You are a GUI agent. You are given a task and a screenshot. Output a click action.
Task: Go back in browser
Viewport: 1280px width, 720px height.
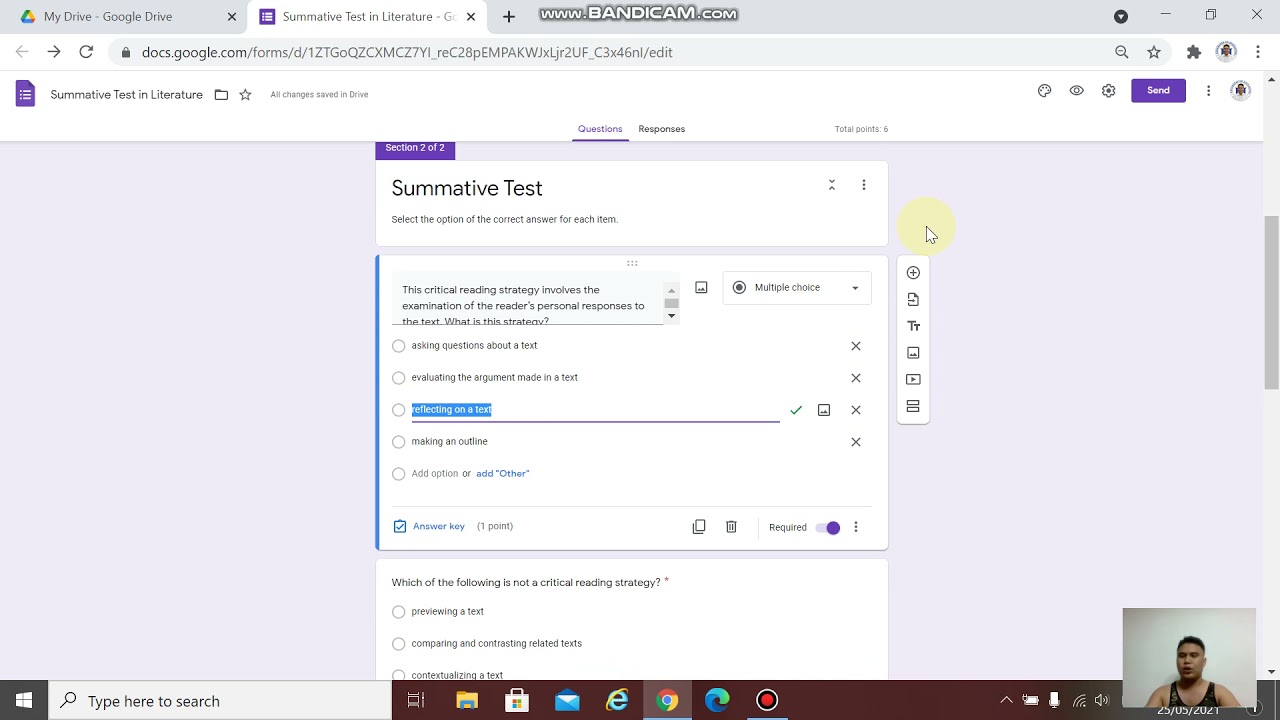pos(22,52)
